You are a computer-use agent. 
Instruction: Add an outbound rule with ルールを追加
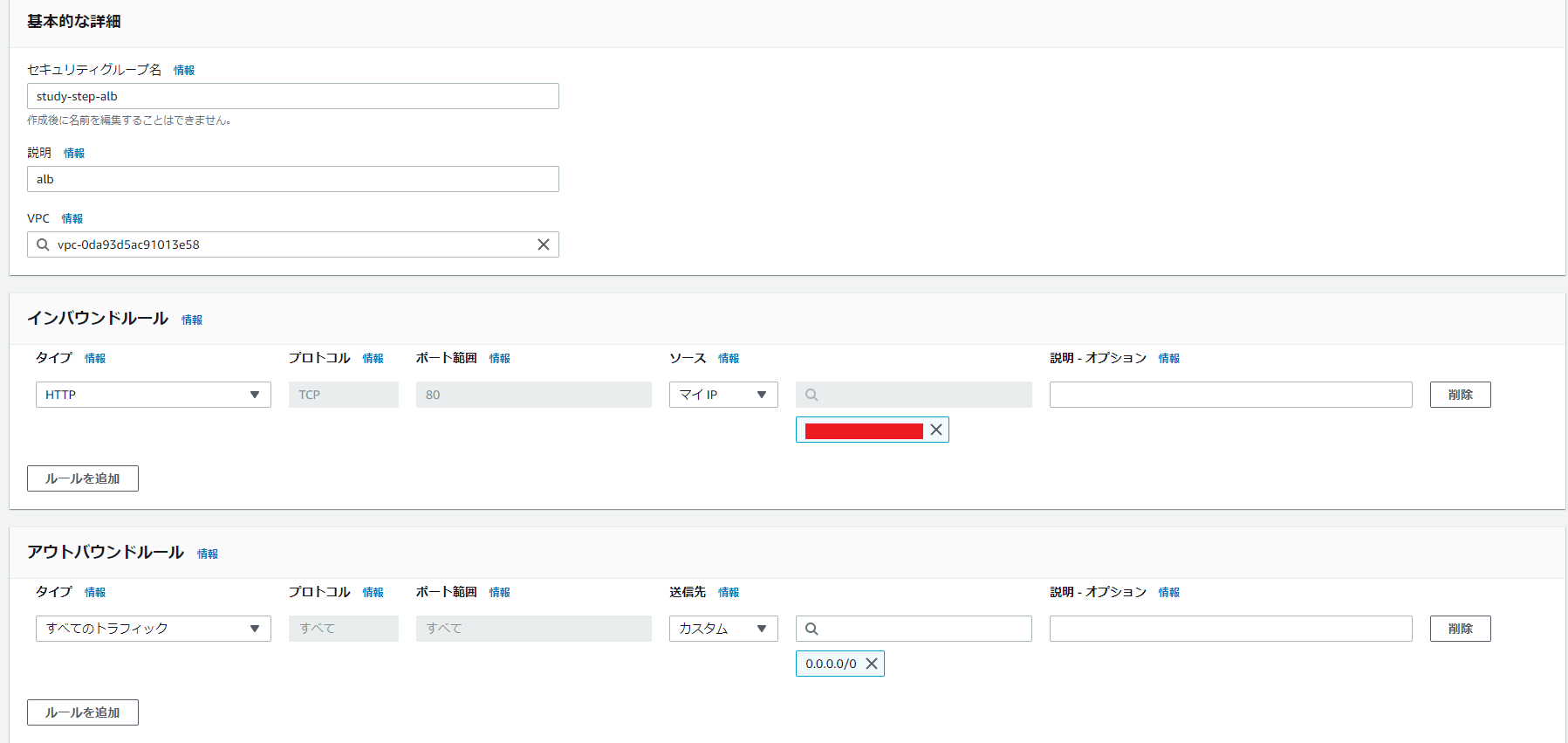(83, 712)
